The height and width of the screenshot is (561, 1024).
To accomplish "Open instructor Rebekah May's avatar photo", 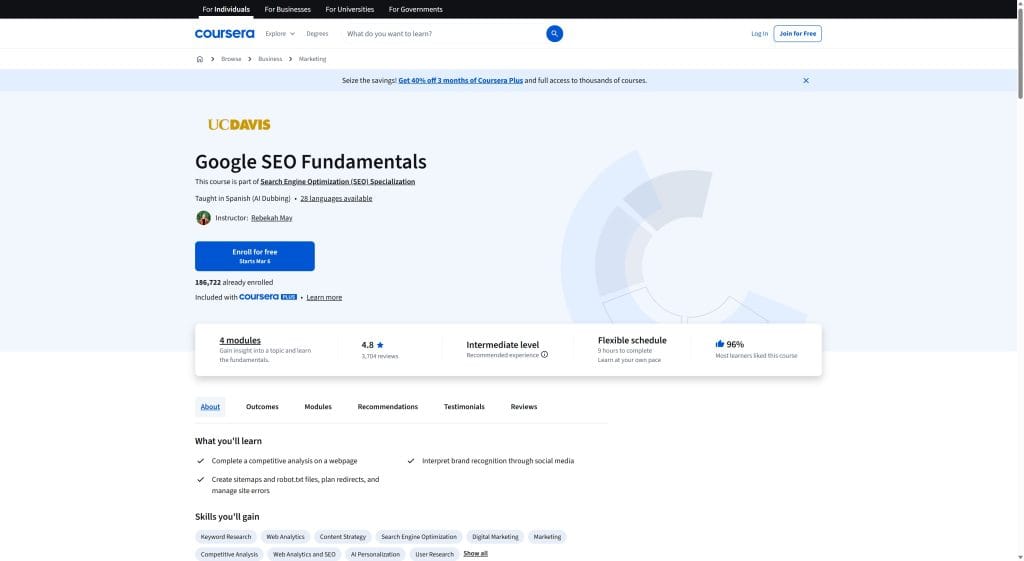I will point(203,217).
